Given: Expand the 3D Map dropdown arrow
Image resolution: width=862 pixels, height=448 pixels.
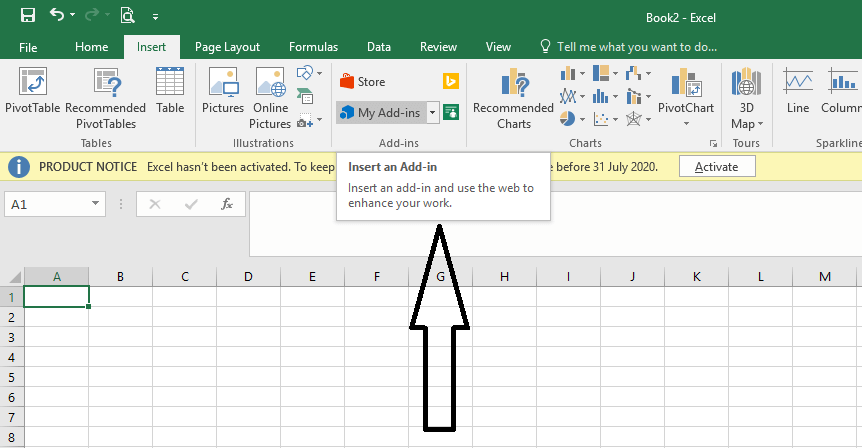Looking at the screenshot, I should pyautogui.click(x=760, y=124).
